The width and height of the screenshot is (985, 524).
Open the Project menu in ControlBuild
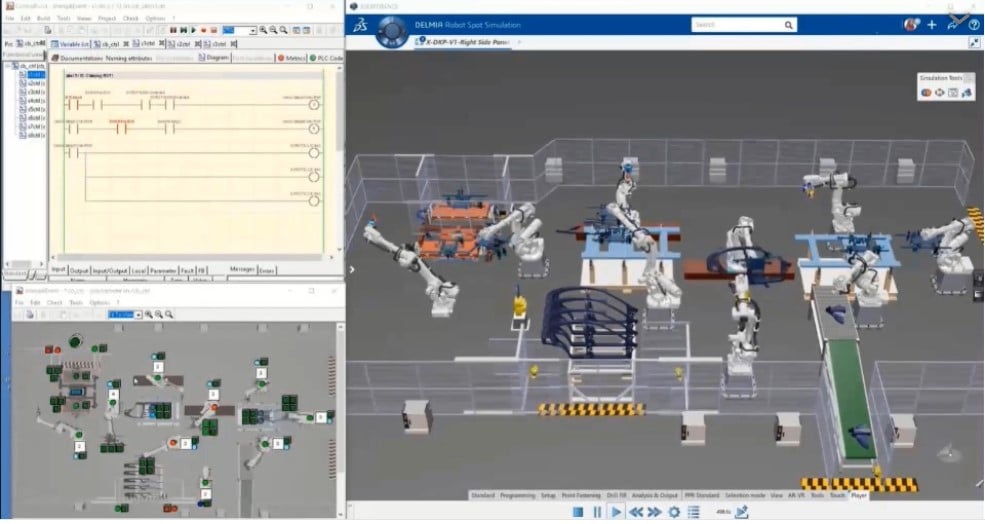(107, 18)
